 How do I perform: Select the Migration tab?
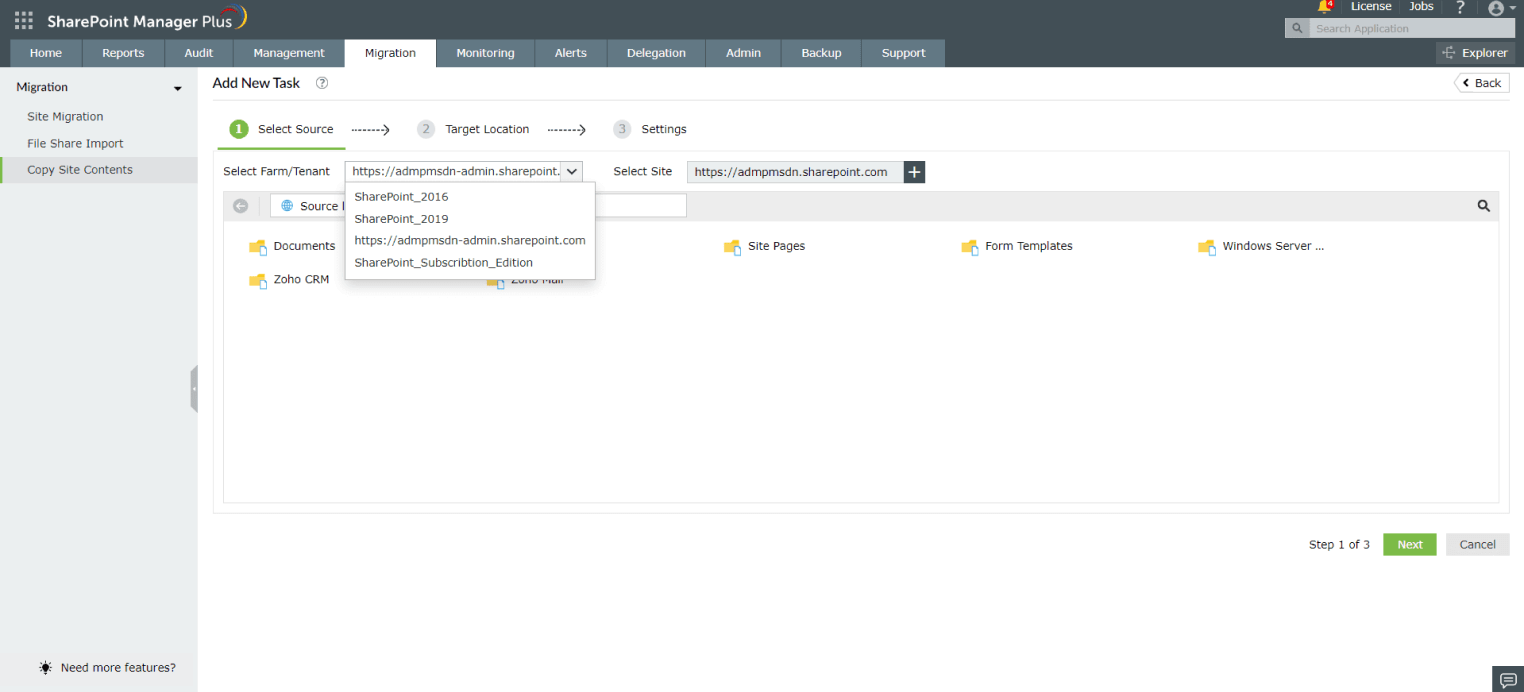tap(390, 53)
